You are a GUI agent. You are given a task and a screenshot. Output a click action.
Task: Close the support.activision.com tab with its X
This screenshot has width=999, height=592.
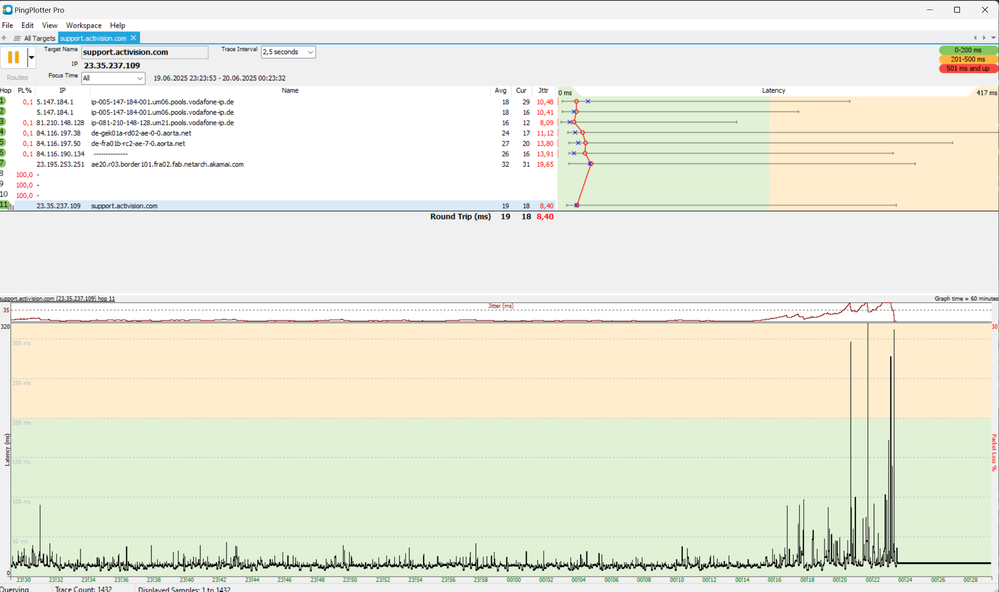pyautogui.click(x=133, y=38)
